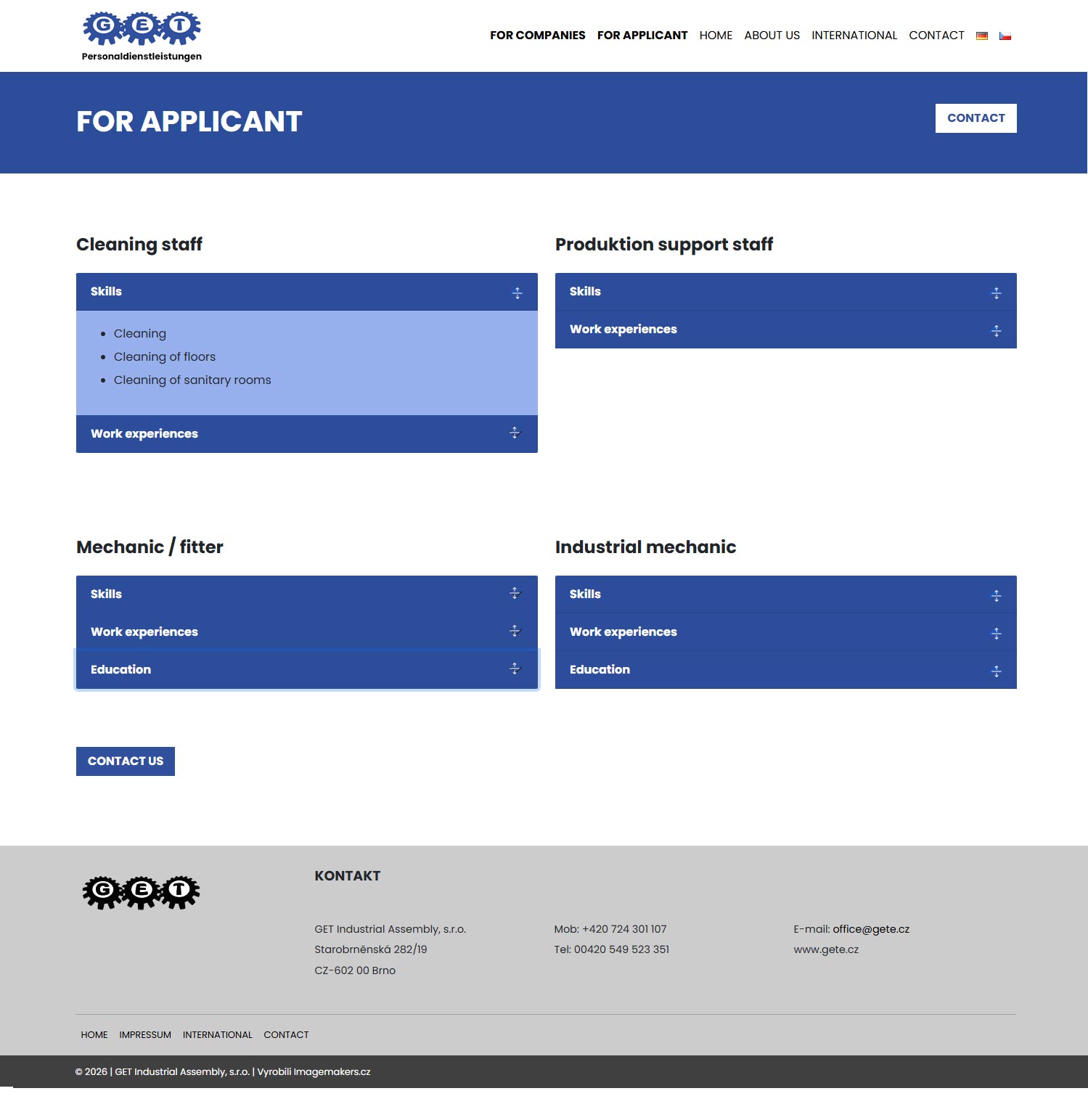The height and width of the screenshot is (1120, 1088).
Task: Click the black GET logo in footer
Action: (x=141, y=892)
